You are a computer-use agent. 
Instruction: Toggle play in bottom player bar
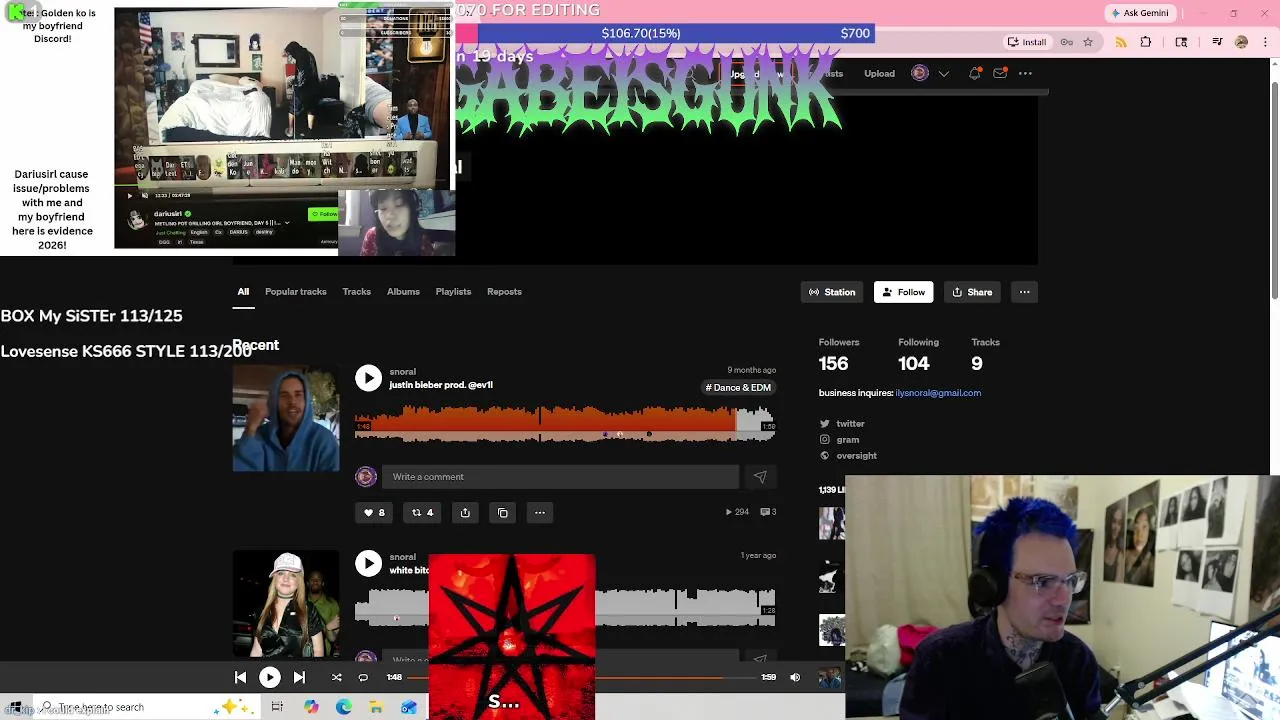[270, 678]
